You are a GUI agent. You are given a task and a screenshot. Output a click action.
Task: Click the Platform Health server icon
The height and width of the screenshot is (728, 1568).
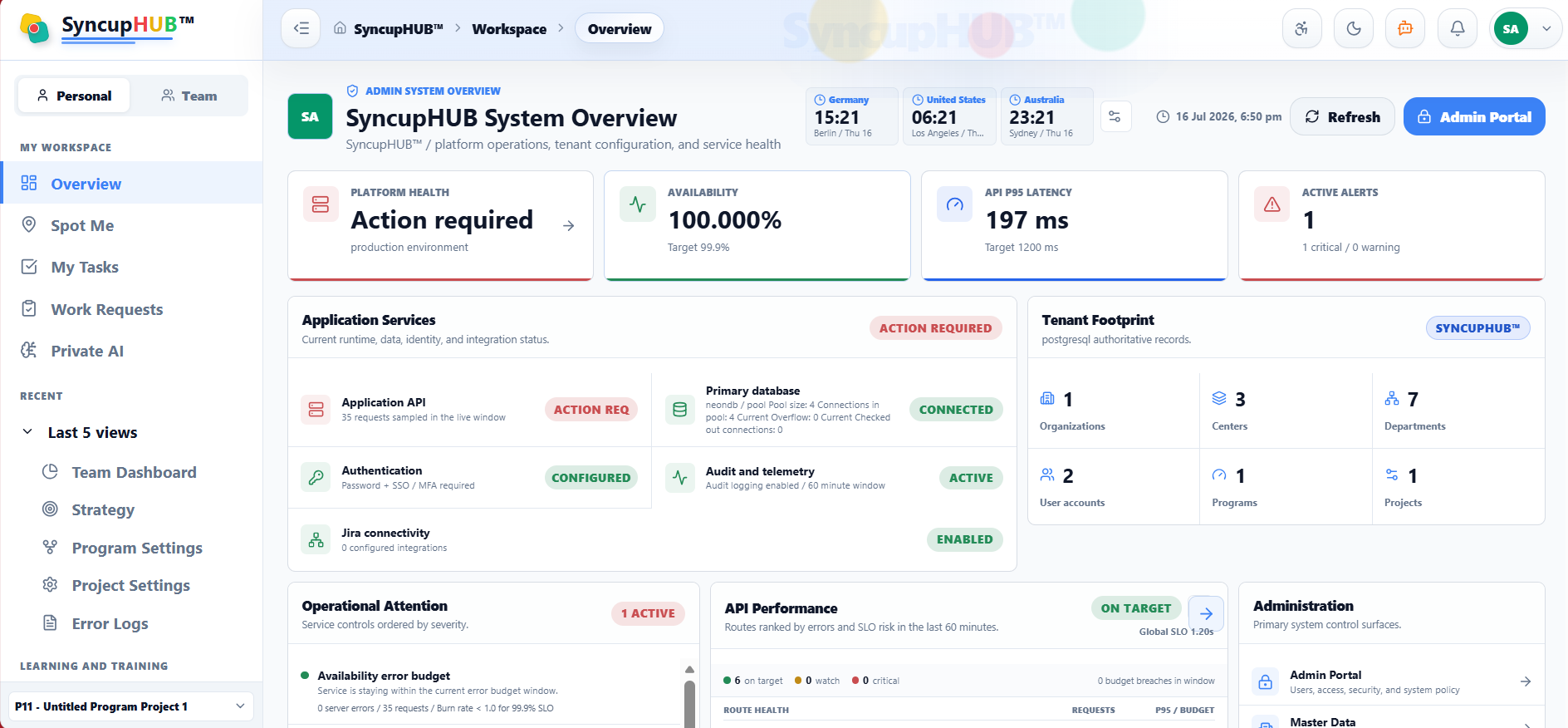[321, 204]
